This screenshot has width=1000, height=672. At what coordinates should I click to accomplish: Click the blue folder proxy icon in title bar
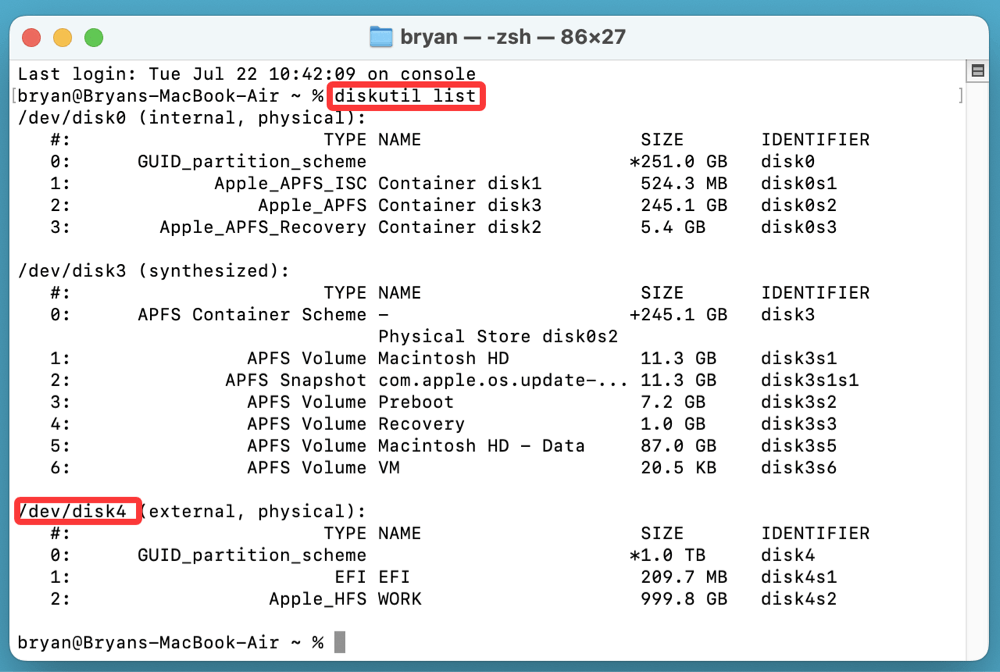click(x=381, y=36)
